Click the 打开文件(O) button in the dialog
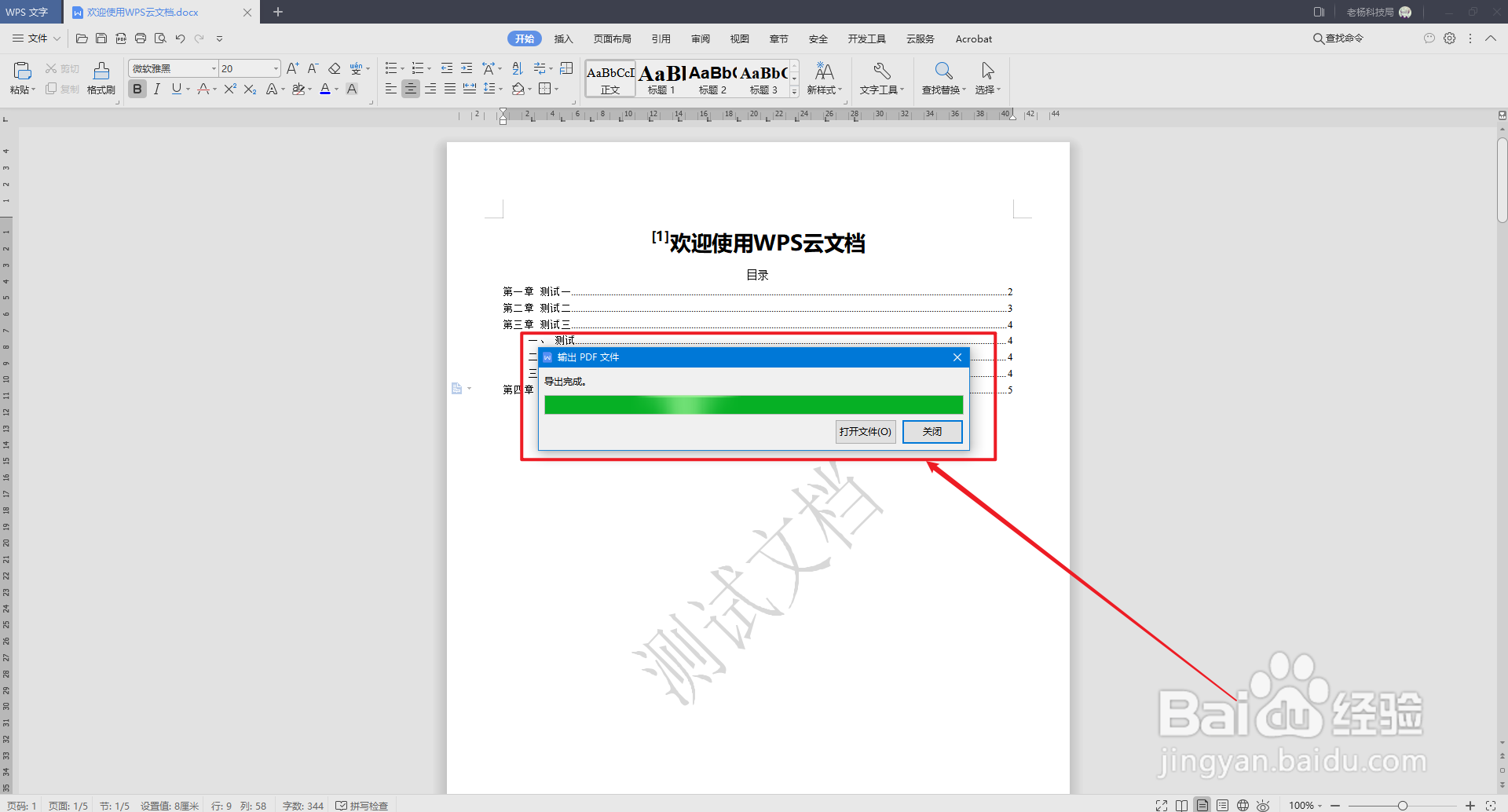Viewport: 1508px width, 812px height. coord(865,431)
